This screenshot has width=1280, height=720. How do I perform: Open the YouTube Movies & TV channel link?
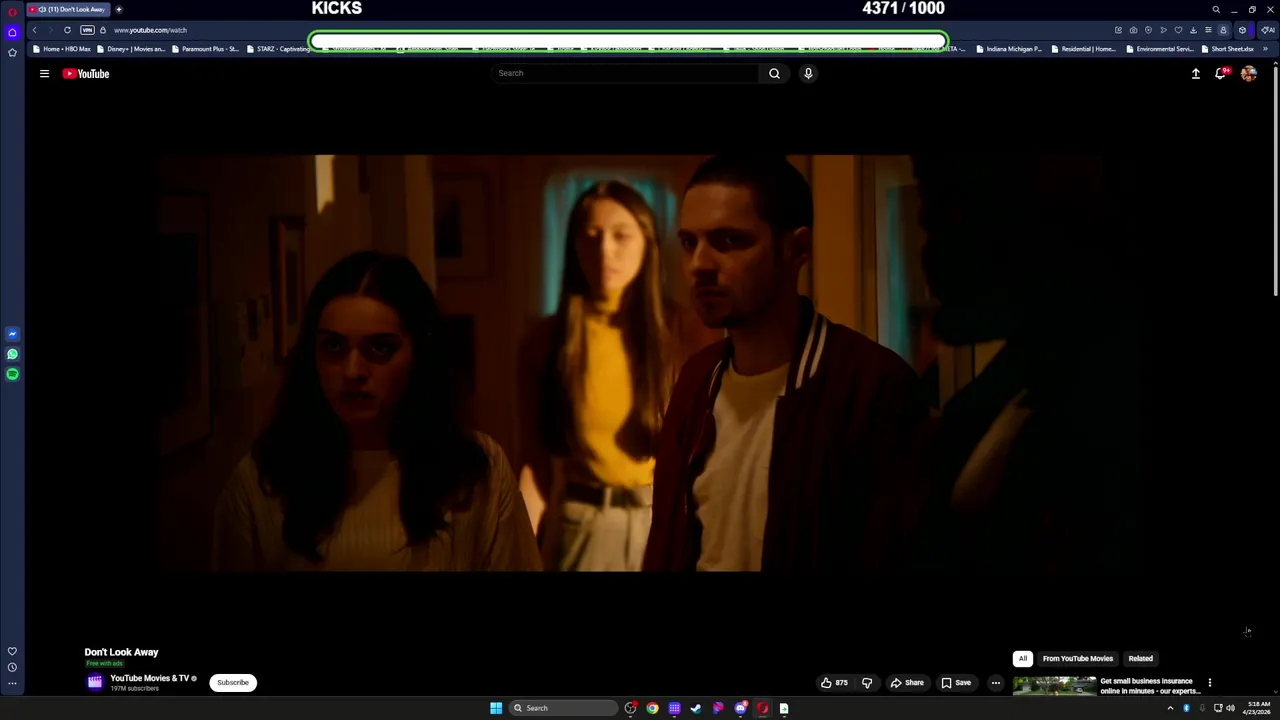pyautogui.click(x=149, y=678)
